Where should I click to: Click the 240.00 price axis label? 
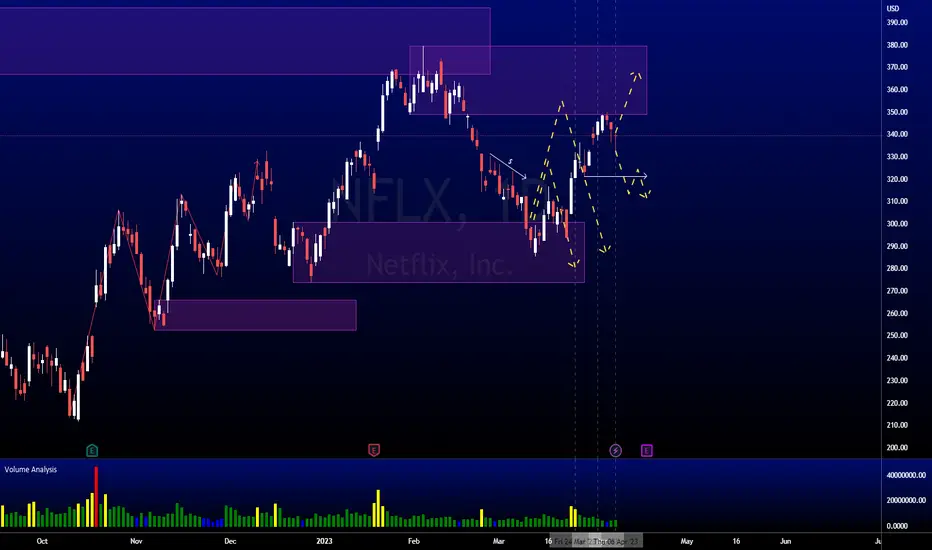coord(897,358)
